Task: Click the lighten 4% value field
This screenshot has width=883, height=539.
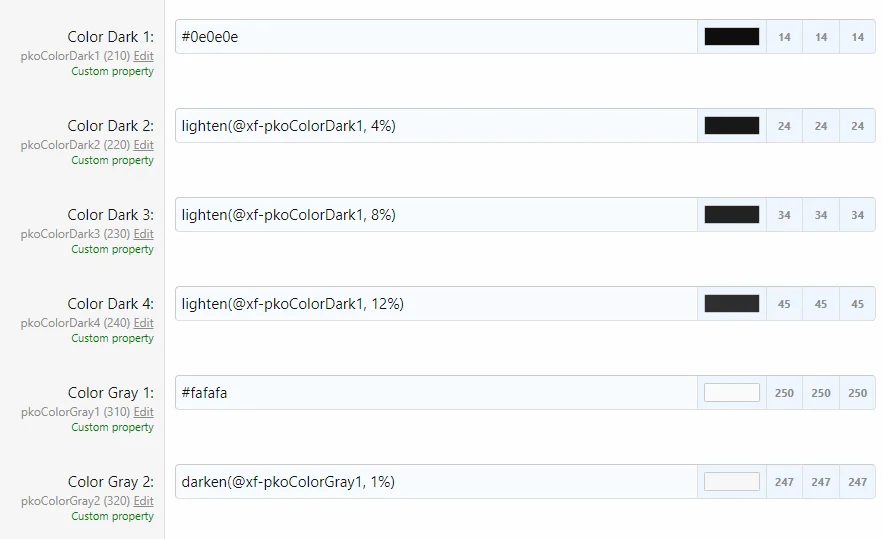Action: click(436, 126)
